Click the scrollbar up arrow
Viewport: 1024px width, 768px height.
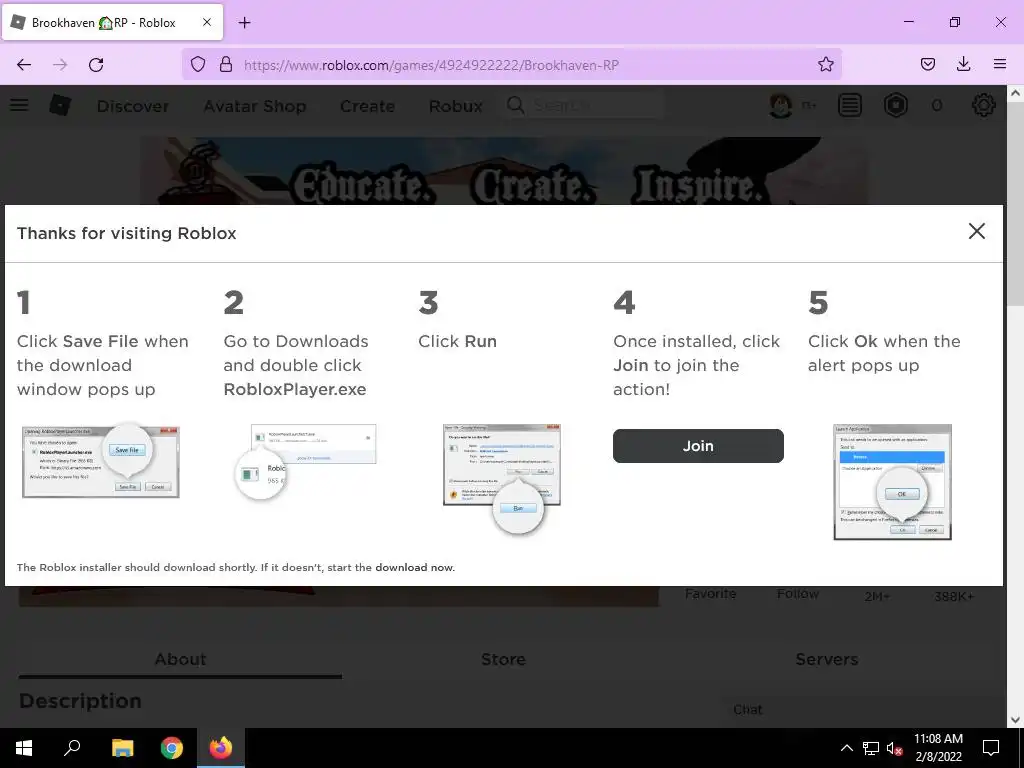tap(1016, 93)
